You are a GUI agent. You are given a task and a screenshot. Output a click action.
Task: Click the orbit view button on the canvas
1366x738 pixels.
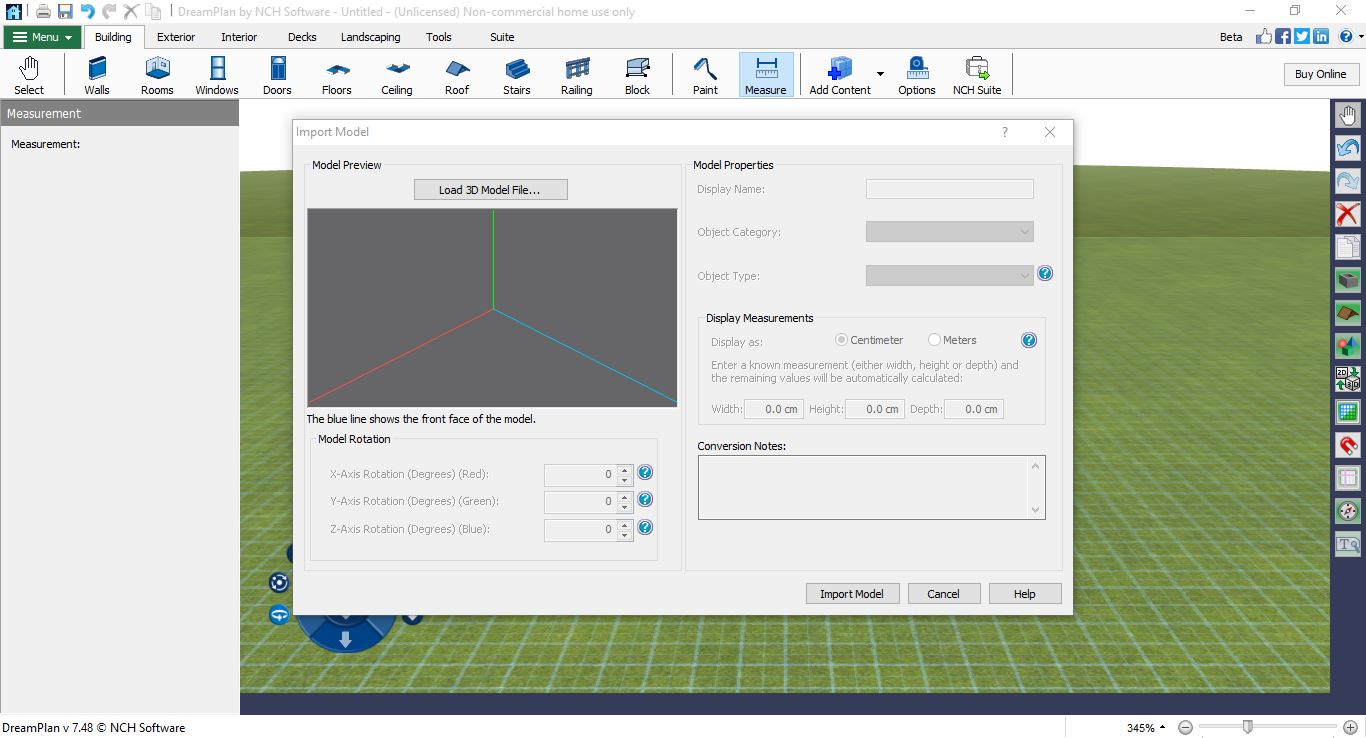(279, 582)
